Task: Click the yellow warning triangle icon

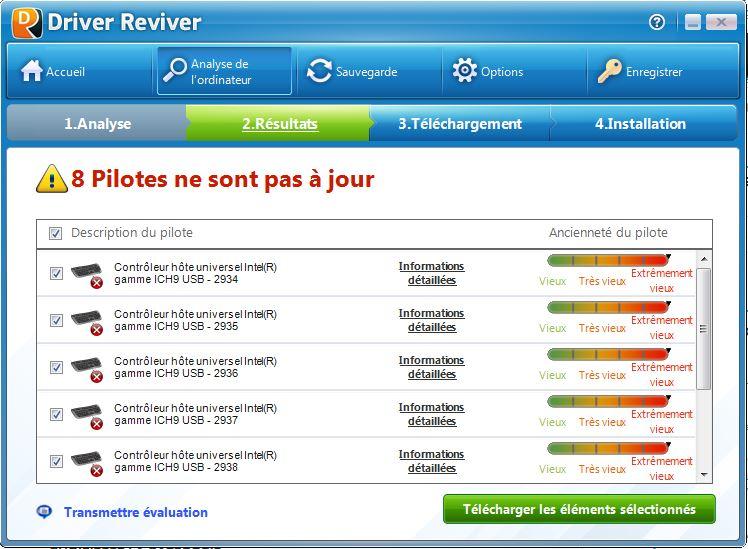Action: coord(52,179)
